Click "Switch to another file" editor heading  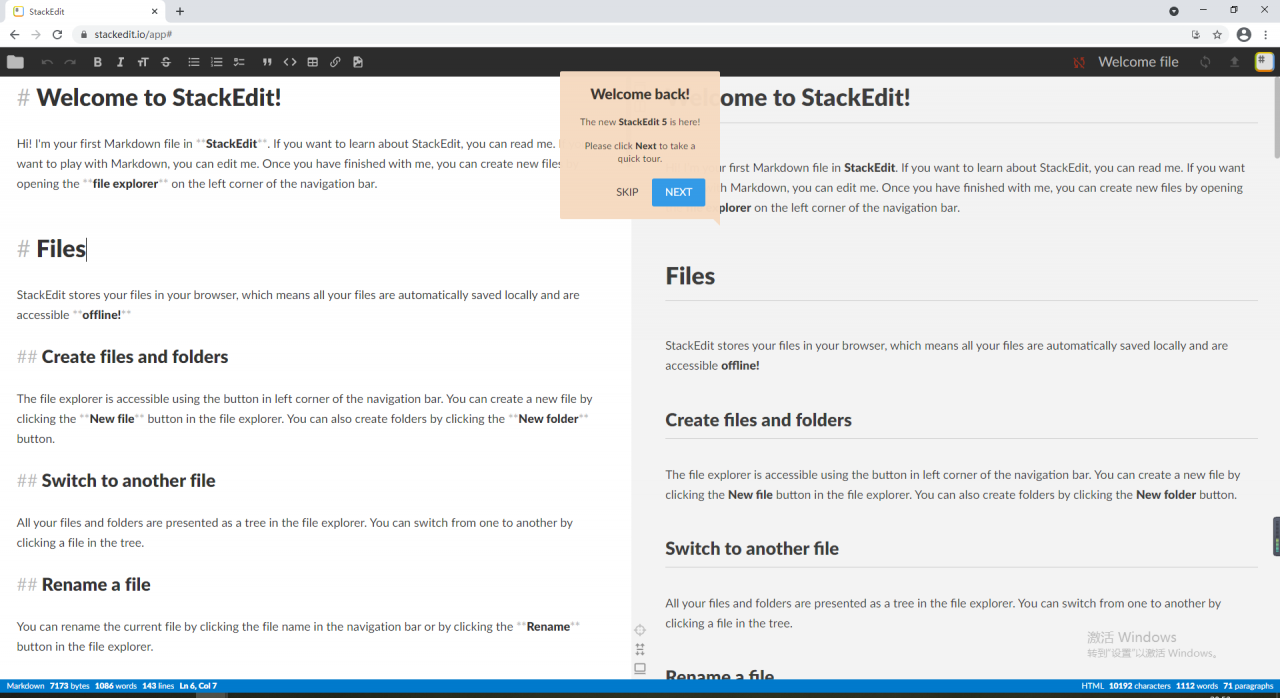pos(129,481)
